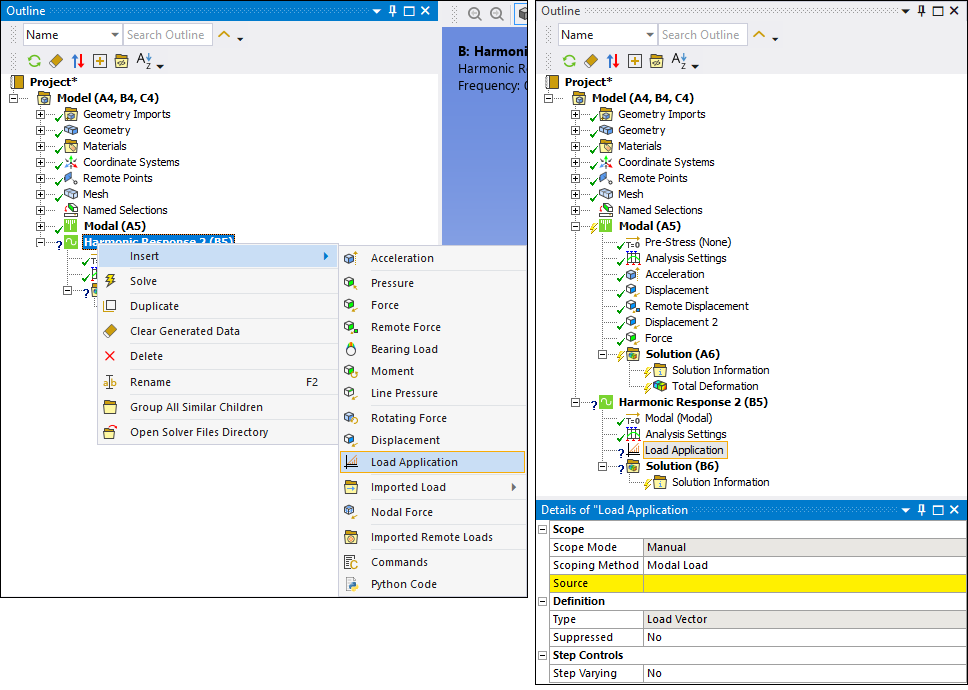Viewport: 968px width, 690px height.
Task: Click the Pre-Stress (None) tree item icon
Action: point(632,242)
